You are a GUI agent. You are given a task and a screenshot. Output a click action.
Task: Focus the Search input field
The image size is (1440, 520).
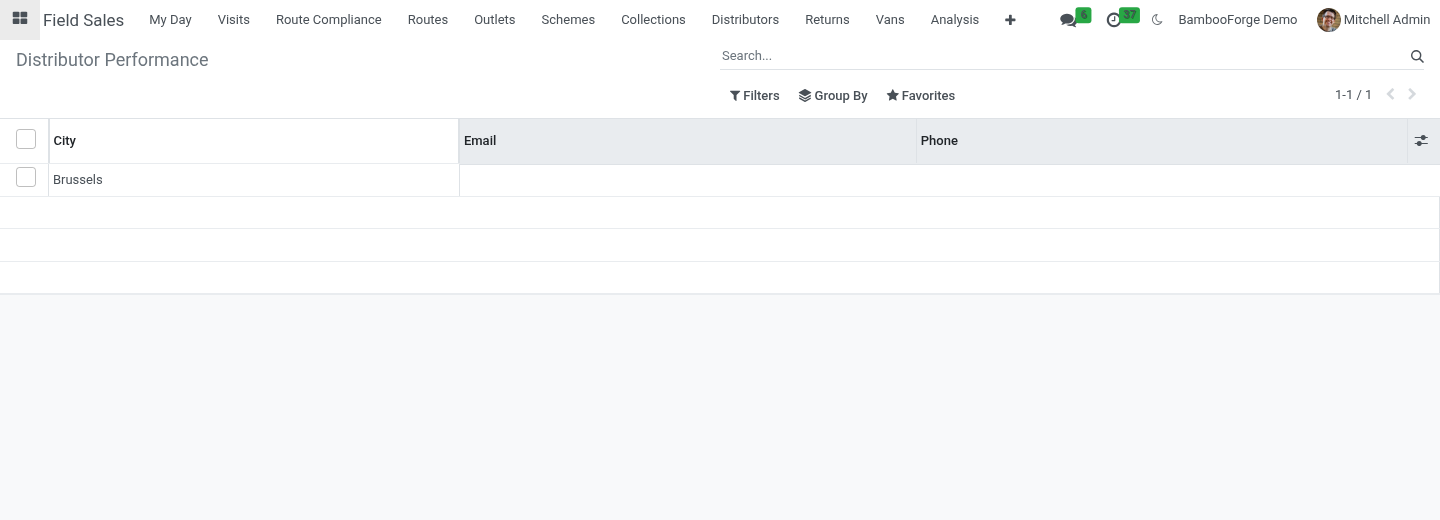pyautogui.click(x=1062, y=56)
